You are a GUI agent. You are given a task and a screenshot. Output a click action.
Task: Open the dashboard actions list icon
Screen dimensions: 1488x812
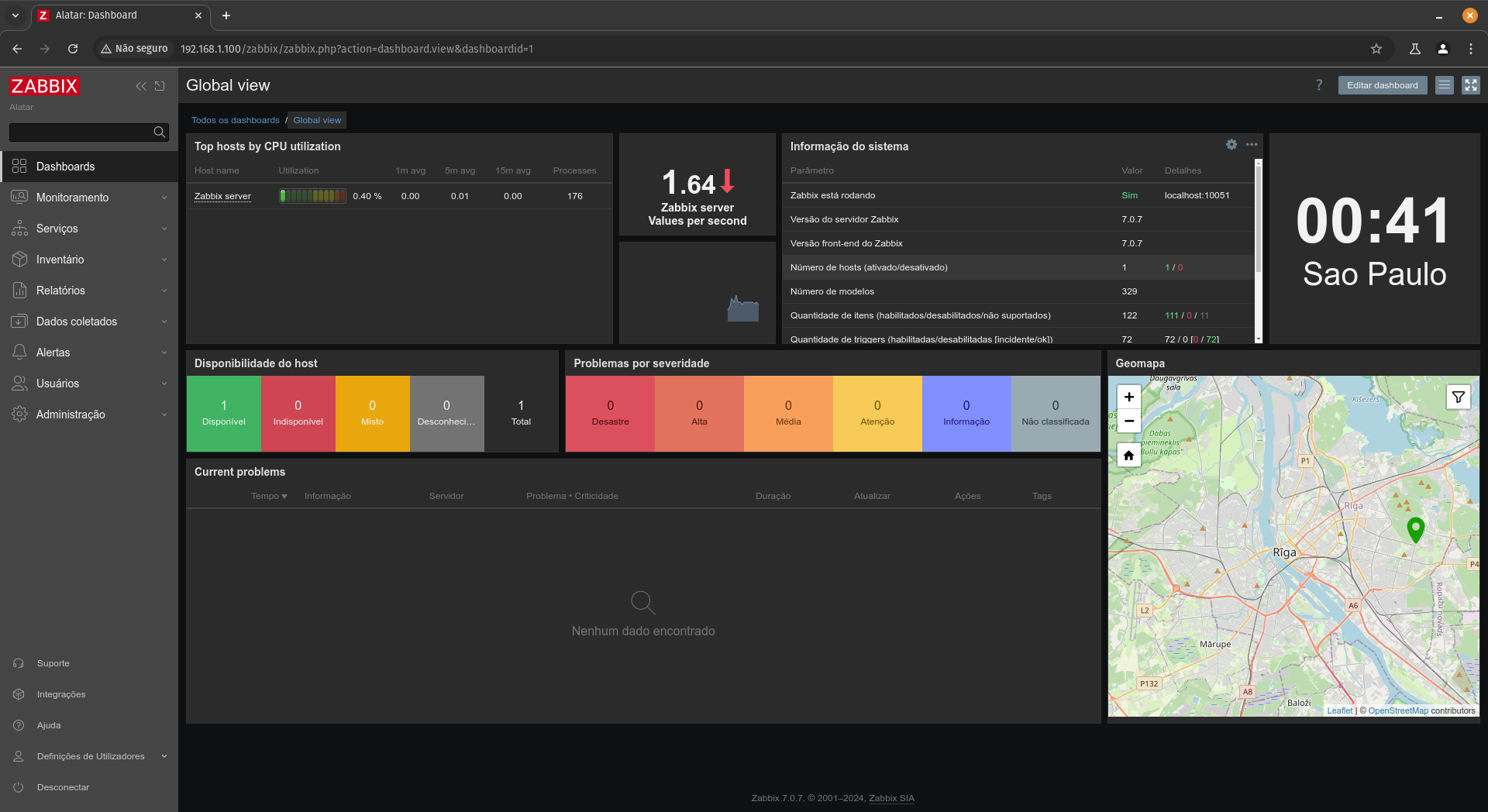pyautogui.click(x=1445, y=85)
